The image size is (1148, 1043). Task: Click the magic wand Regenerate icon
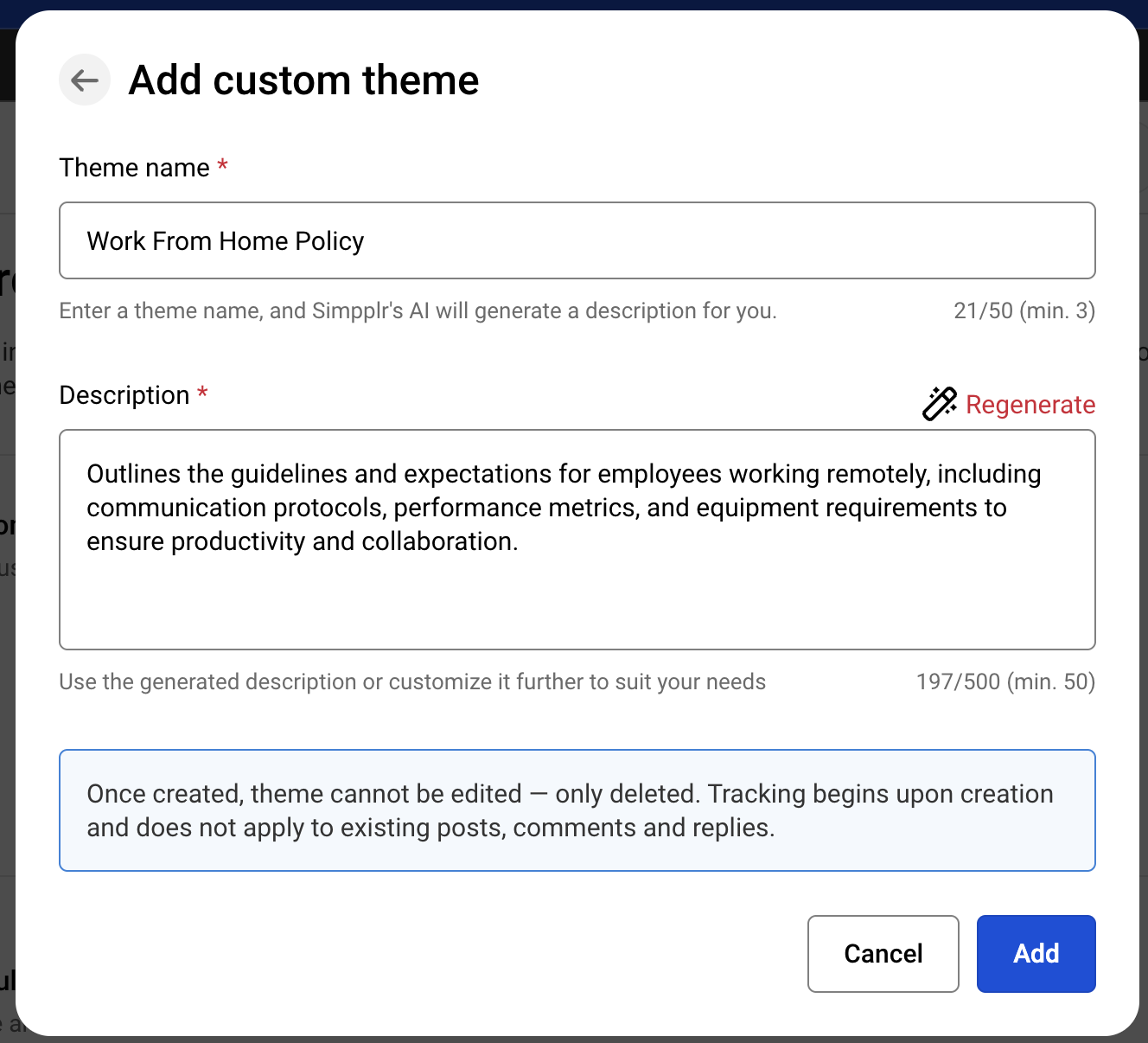939,404
